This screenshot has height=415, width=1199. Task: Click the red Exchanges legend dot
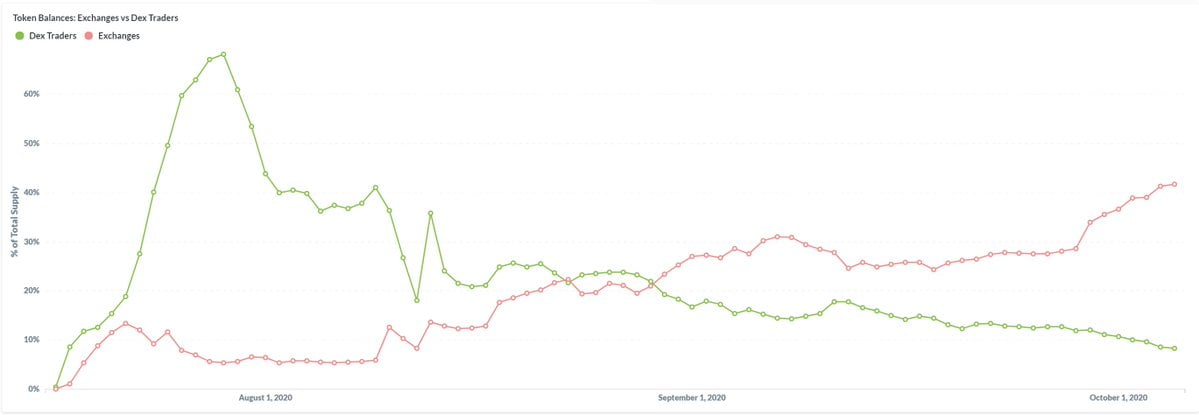(x=88, y=36)
